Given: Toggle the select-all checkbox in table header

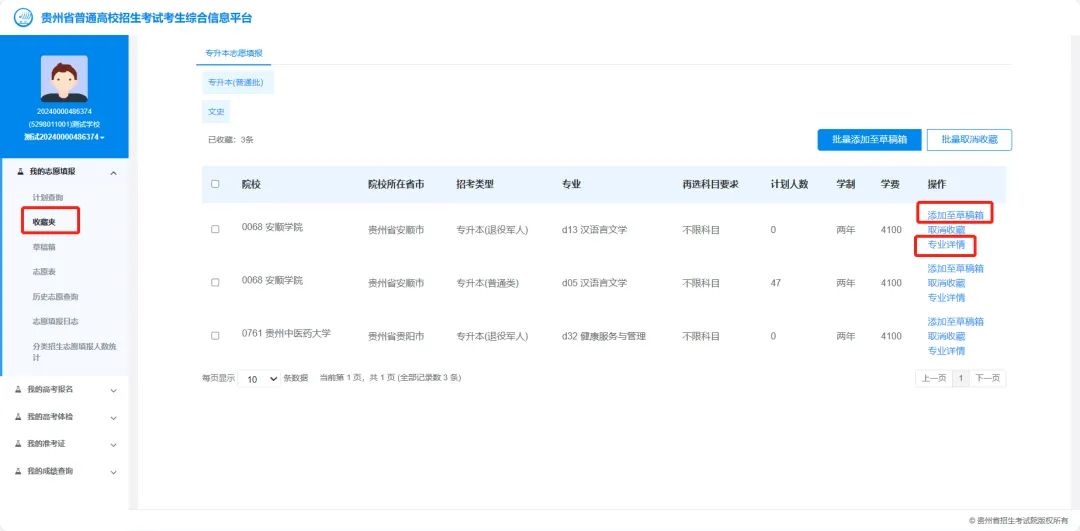Looking at the screenshot, I should tap(215, 184).
